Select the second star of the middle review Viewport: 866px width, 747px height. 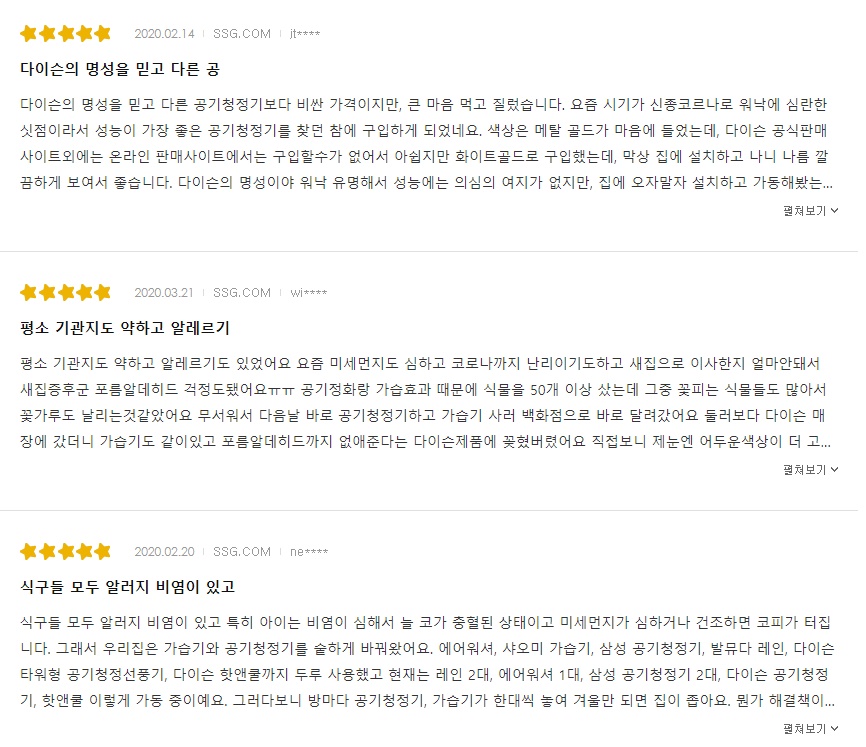pyautogui.click(x=45, y=292)
